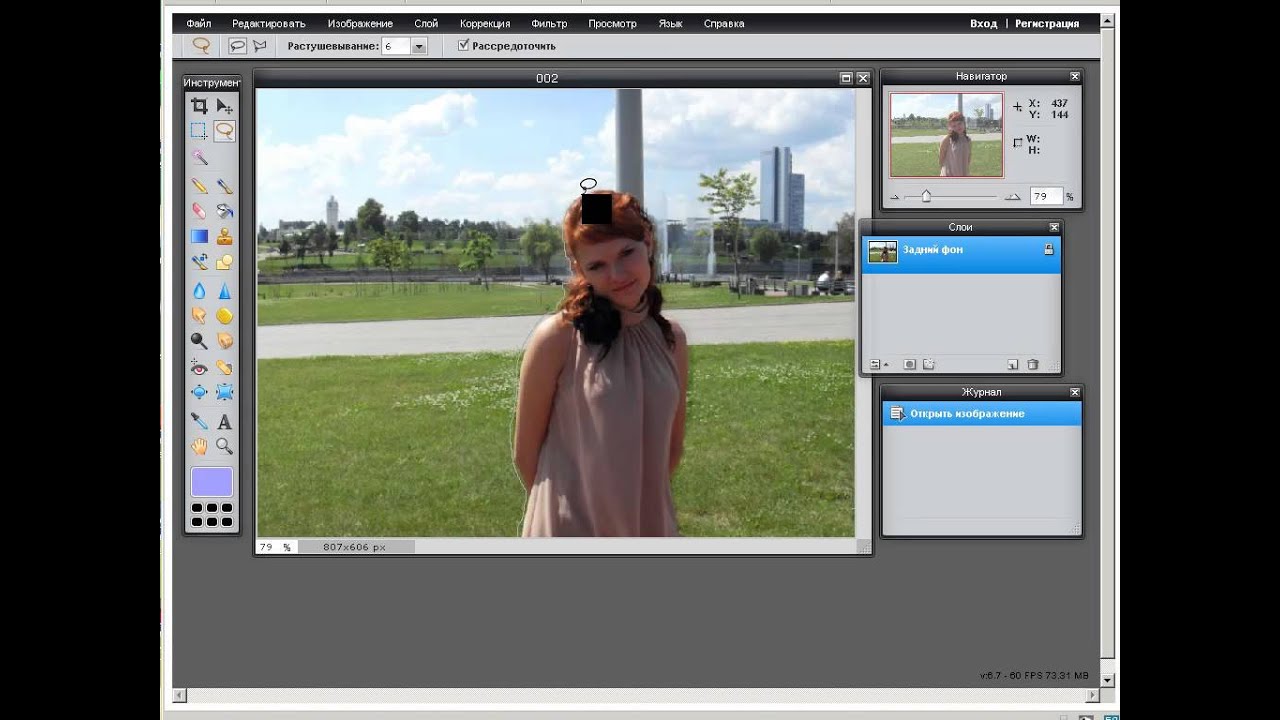
Task: Open the Файл menu
Action: click(198, 23)
